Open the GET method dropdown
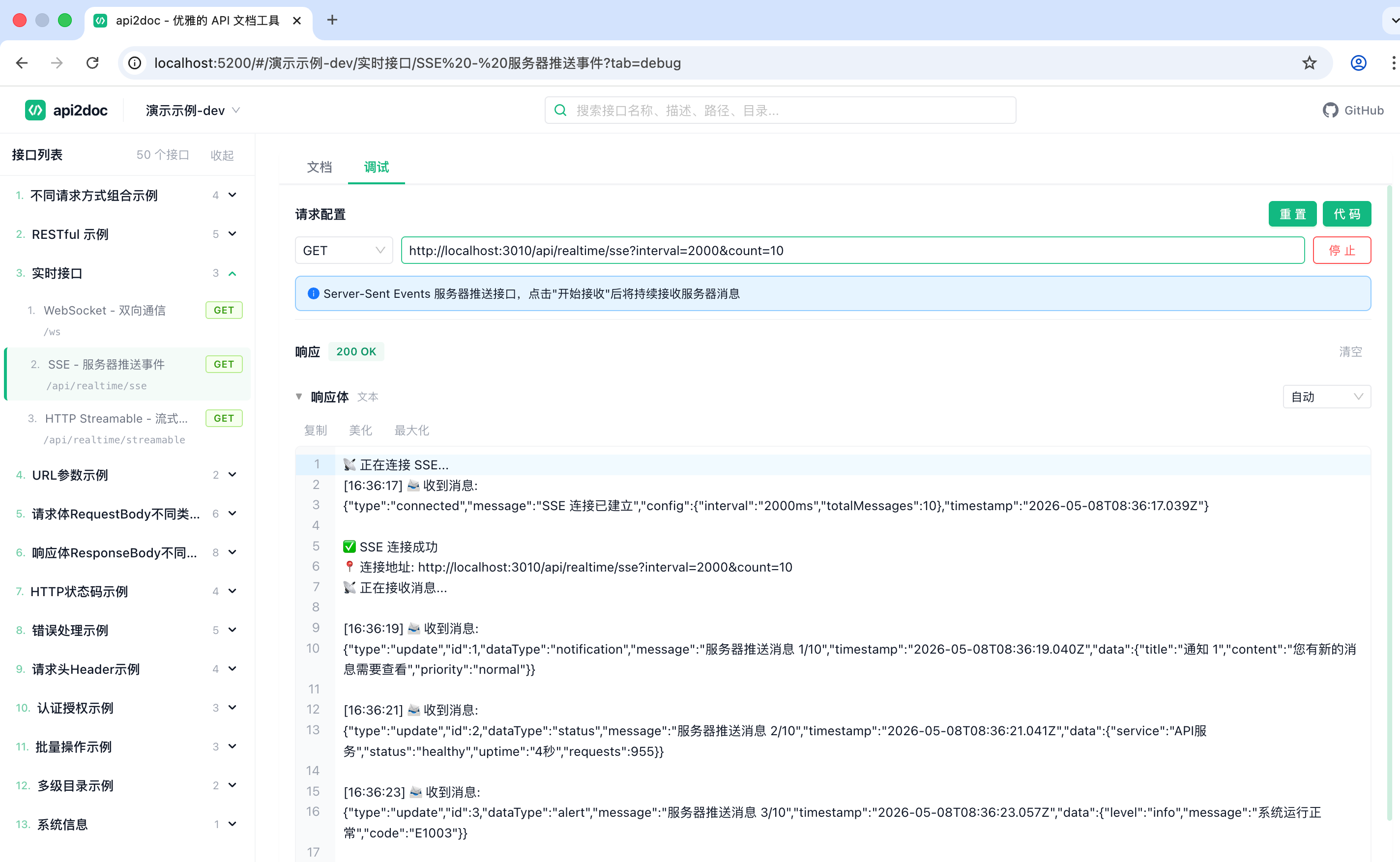The width and height of the screenshot is (1400, 862). pos(344,250)
